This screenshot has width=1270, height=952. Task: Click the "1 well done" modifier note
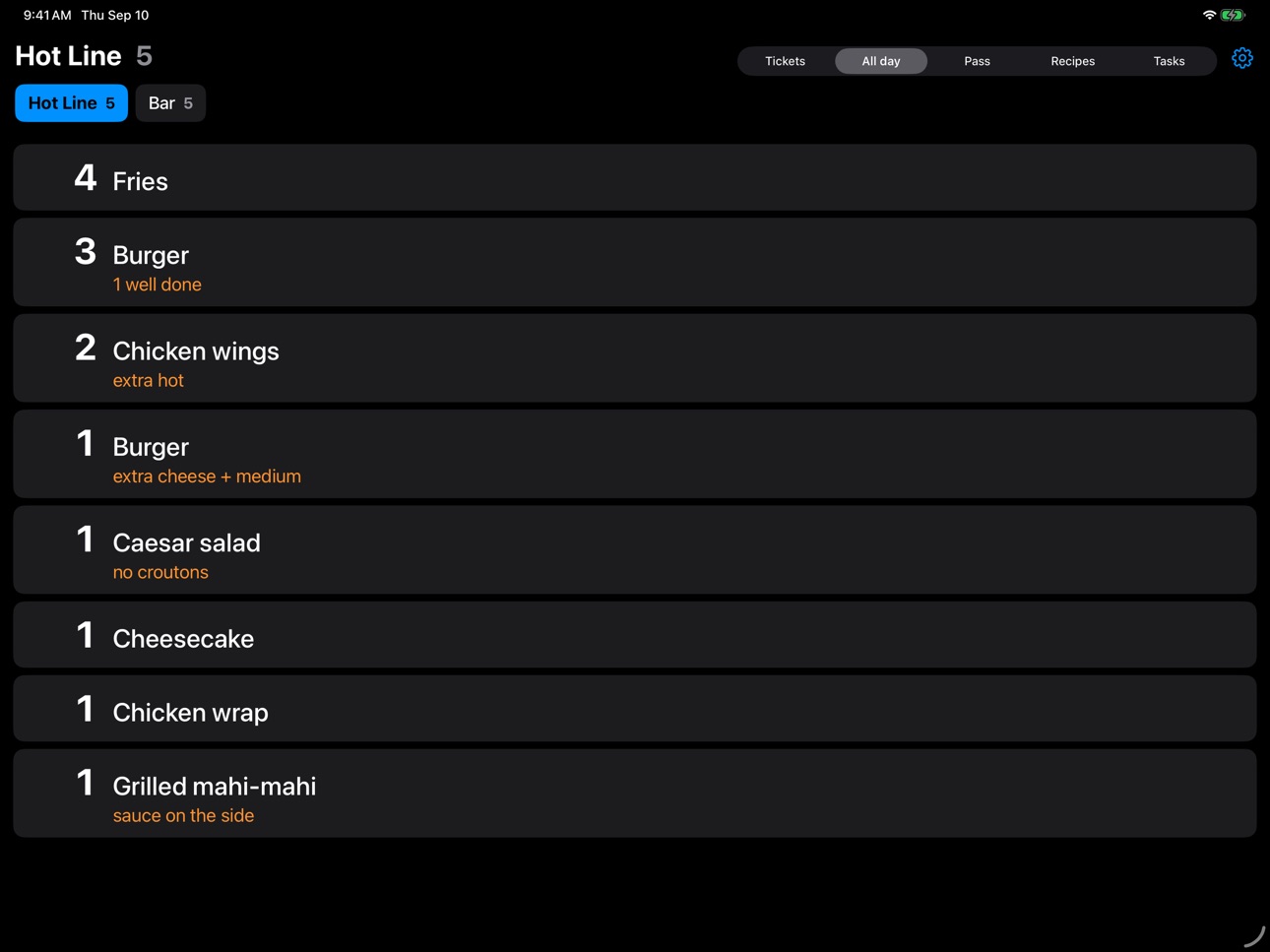(x=158, y=285)
